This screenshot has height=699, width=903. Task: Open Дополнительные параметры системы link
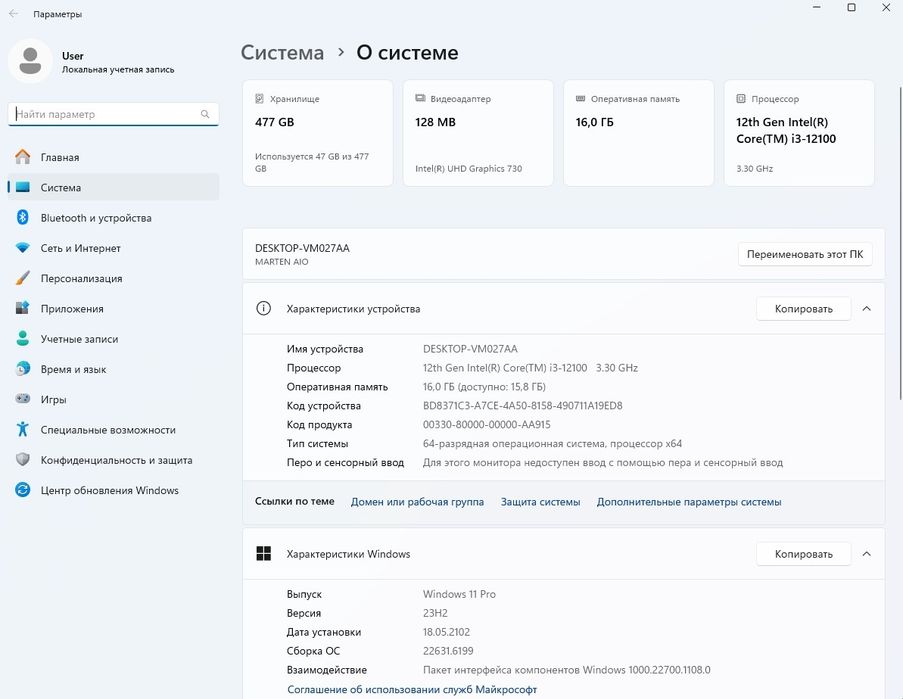689,502
